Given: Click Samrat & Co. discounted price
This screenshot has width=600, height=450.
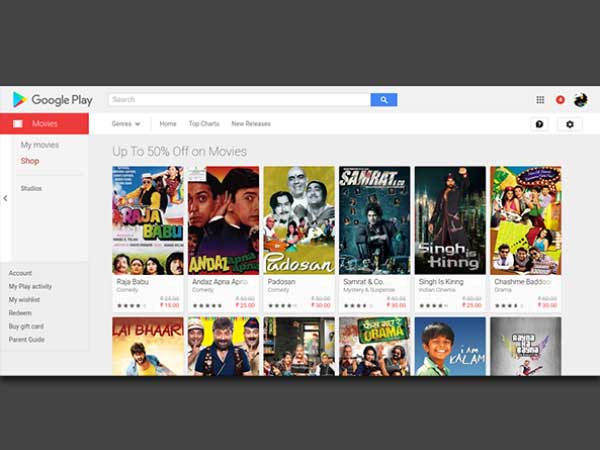Looking at the screenshot, I should pyautogui.click(x=396, y=305).
